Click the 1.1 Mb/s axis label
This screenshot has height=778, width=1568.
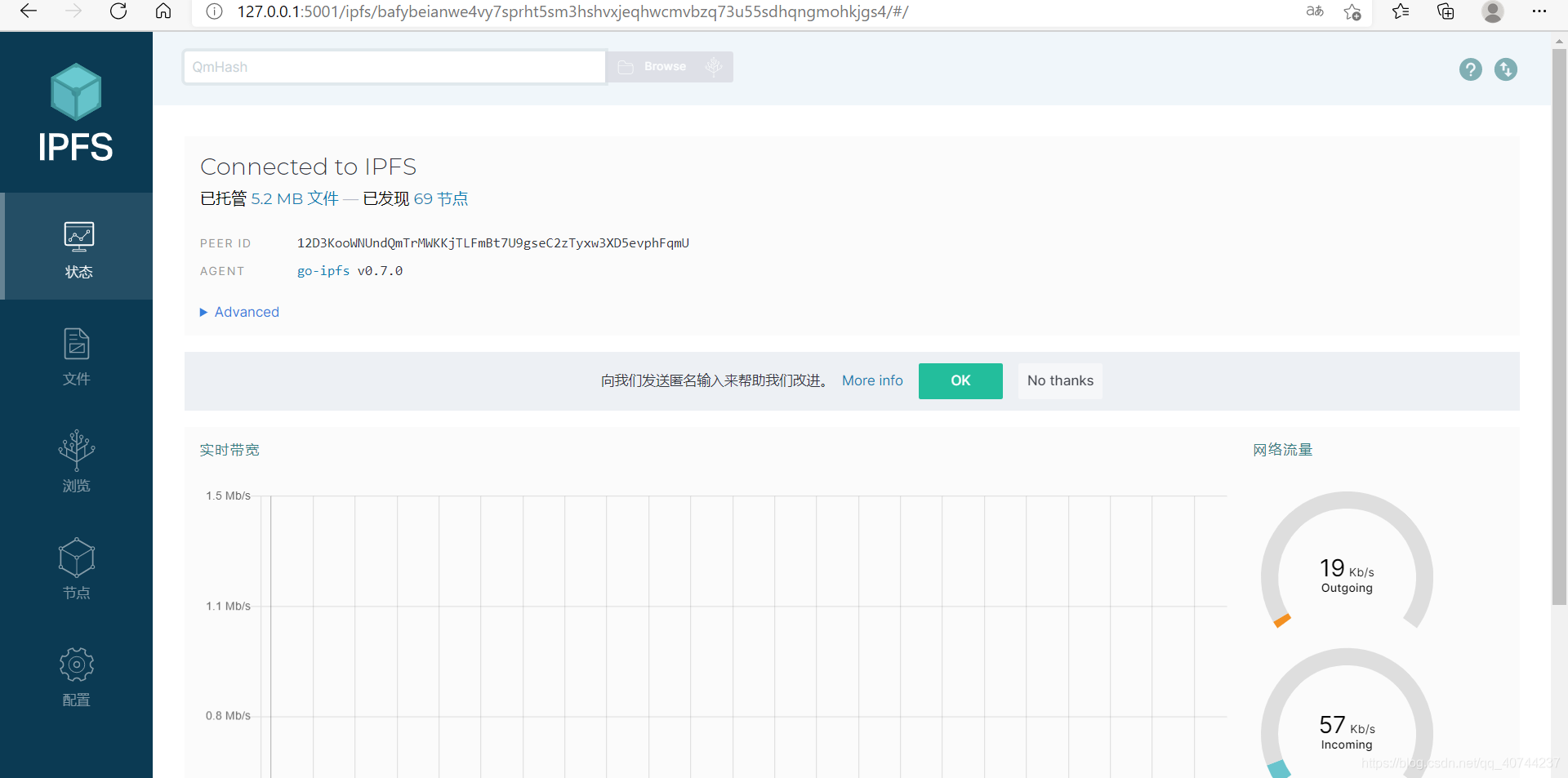pos(228,606)
